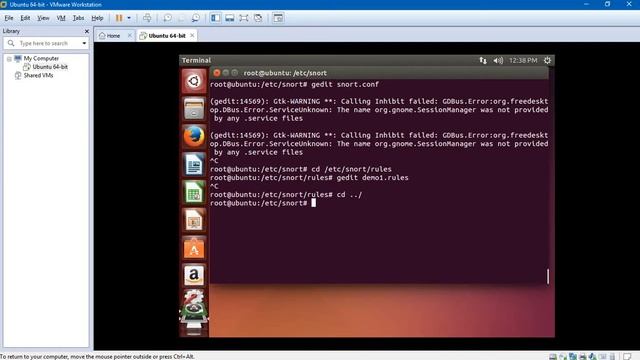The width and height of the screenshot is (640, 360).
Task: Open the Edit menu
Action: (x=25, y=18)
